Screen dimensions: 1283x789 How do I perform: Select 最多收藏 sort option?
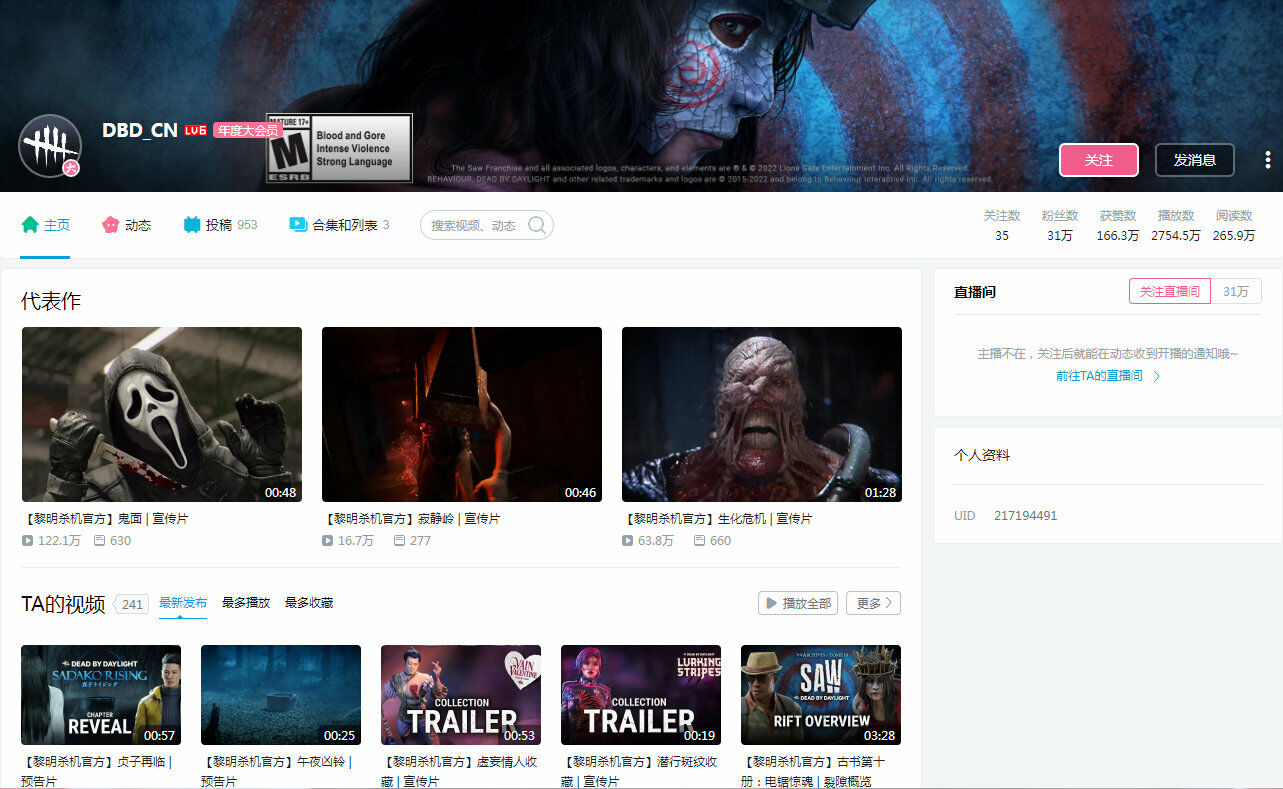click(x=309, y=603)
